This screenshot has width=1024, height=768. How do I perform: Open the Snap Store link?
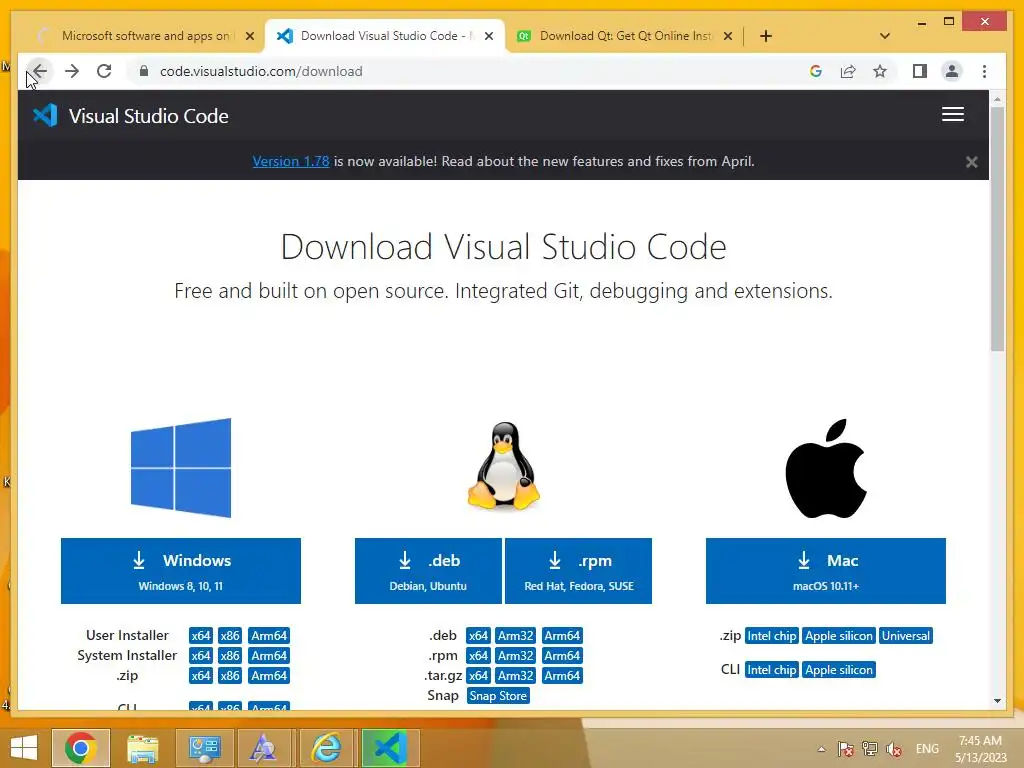coord(498,696)
